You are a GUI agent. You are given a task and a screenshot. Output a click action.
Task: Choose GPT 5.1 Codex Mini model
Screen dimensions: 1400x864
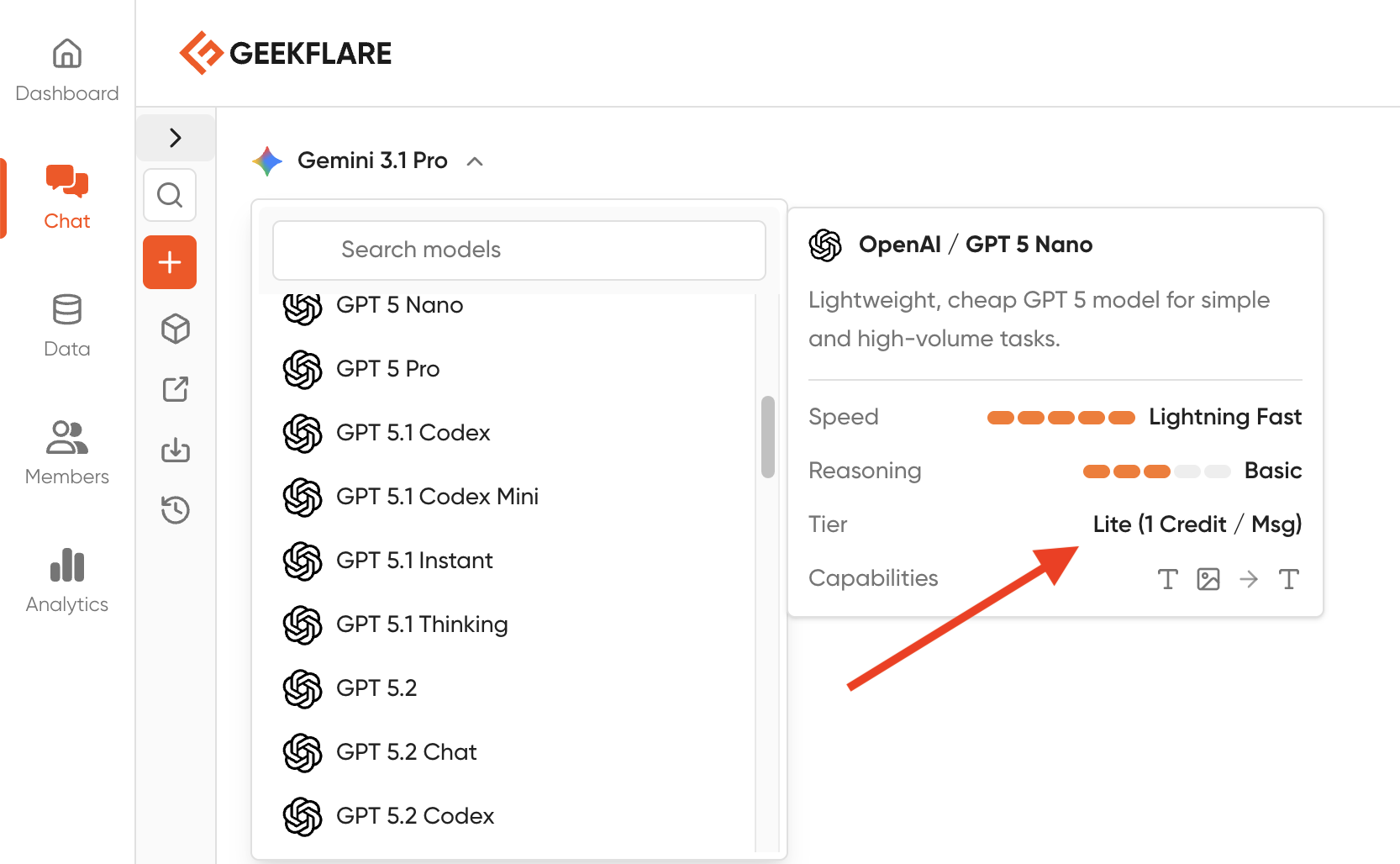437,497
